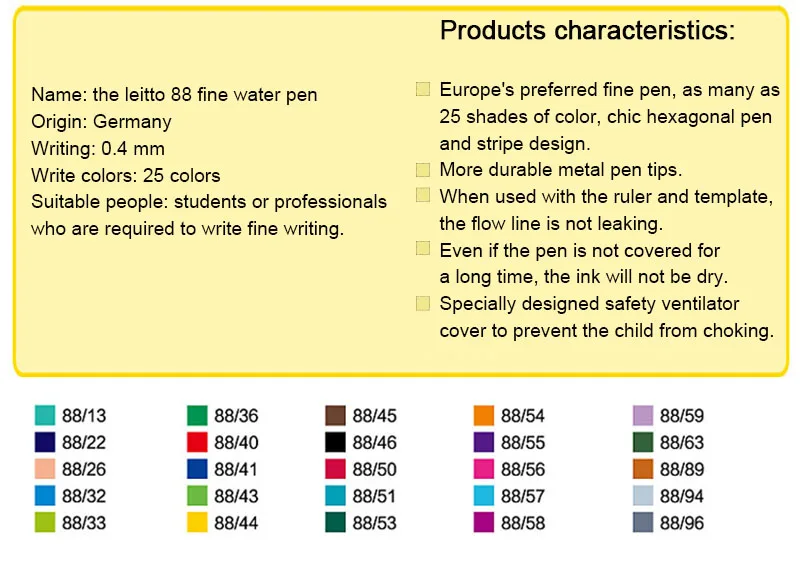Tick the "More durable metal pen tips" box
This screenshot has width=800, height=577.
click(423, 170)
